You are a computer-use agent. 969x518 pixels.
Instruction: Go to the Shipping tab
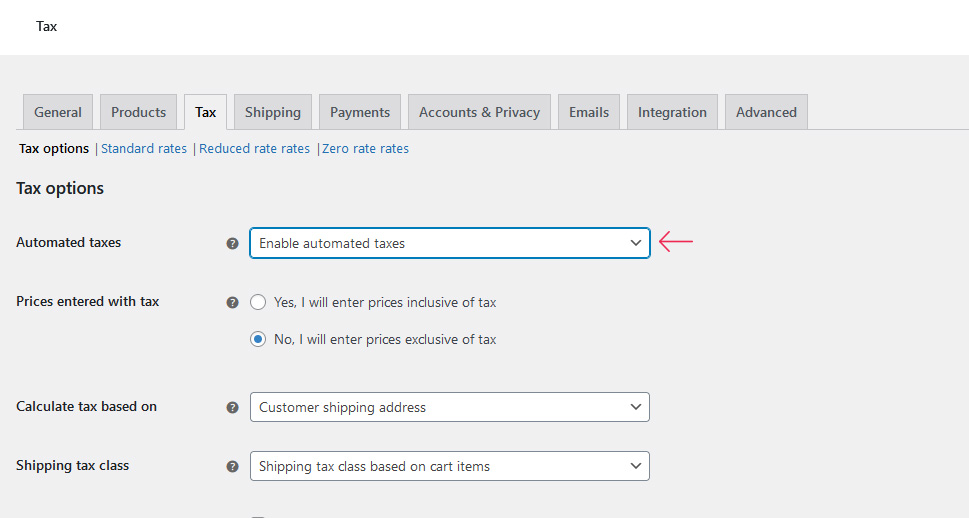(273, 112)
